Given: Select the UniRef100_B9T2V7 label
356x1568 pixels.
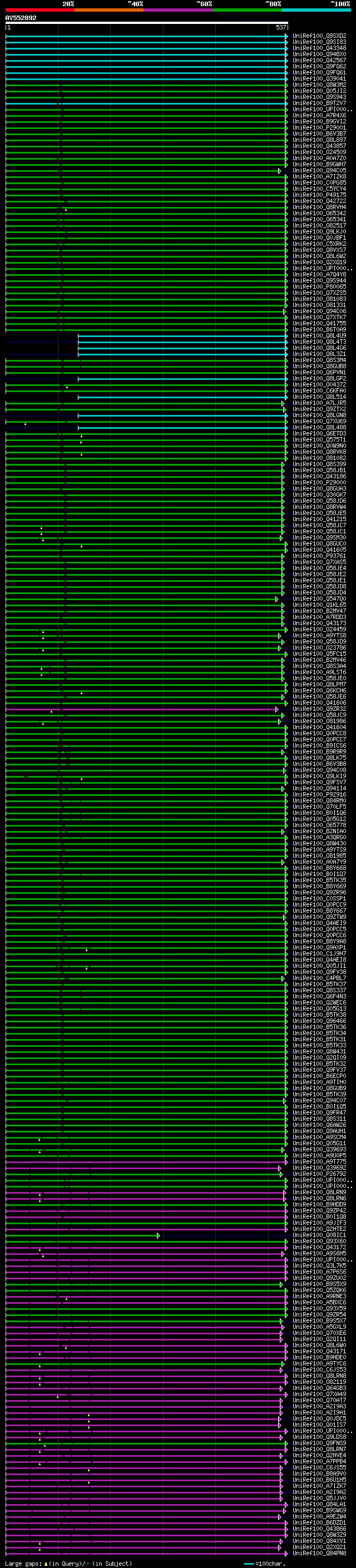Looking at the screenshot, I should tap(319, 103).
